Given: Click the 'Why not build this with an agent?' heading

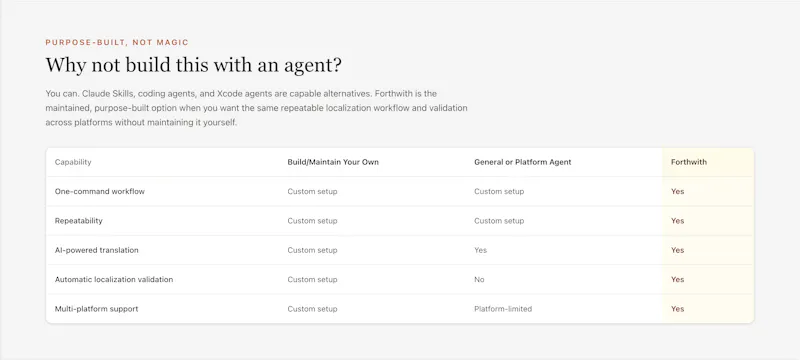Looking at the screenshot, I should point(193,65).
